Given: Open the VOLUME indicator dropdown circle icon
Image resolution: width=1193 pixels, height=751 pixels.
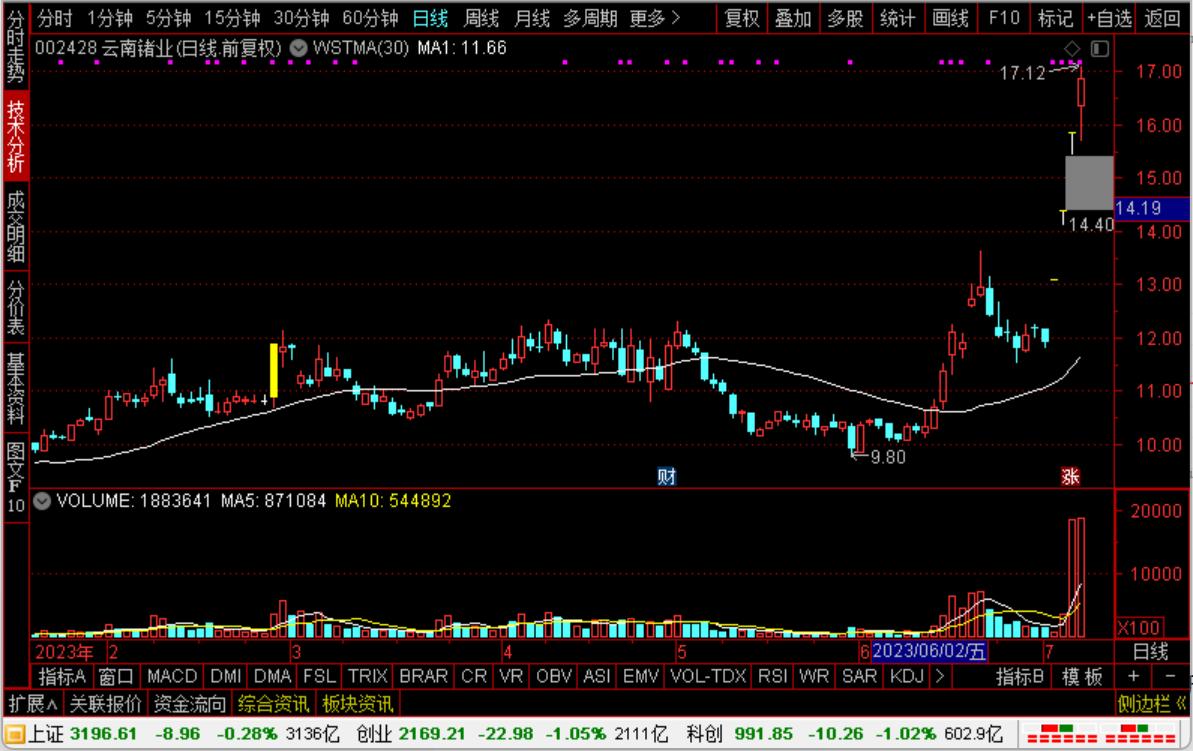Looking at the screenshot, I should (x=43, y=501).
